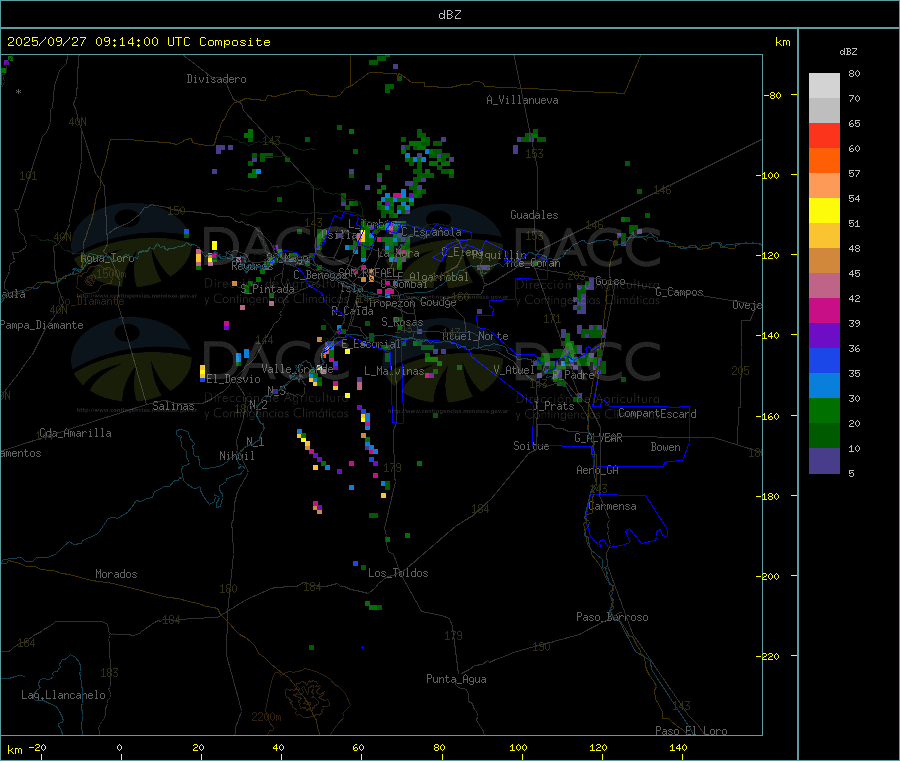The width and height of the screenshot is (900, 761).
Task: Click the L_Malvinas map label
Action: tap(395, 371)
